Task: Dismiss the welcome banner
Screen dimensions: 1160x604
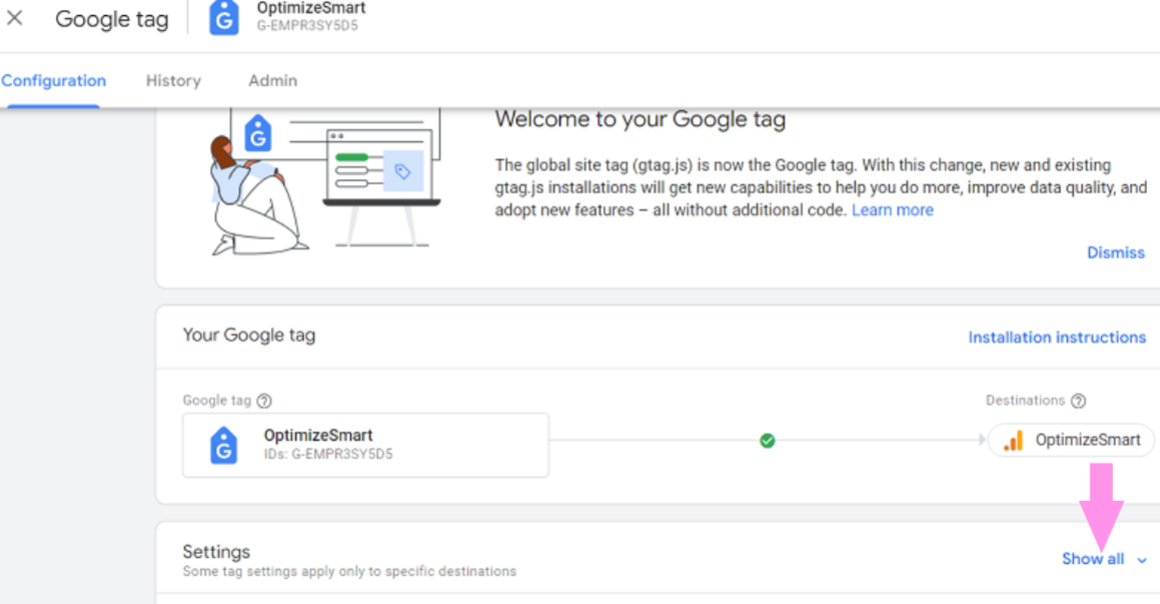Action: pos(1115,253)
